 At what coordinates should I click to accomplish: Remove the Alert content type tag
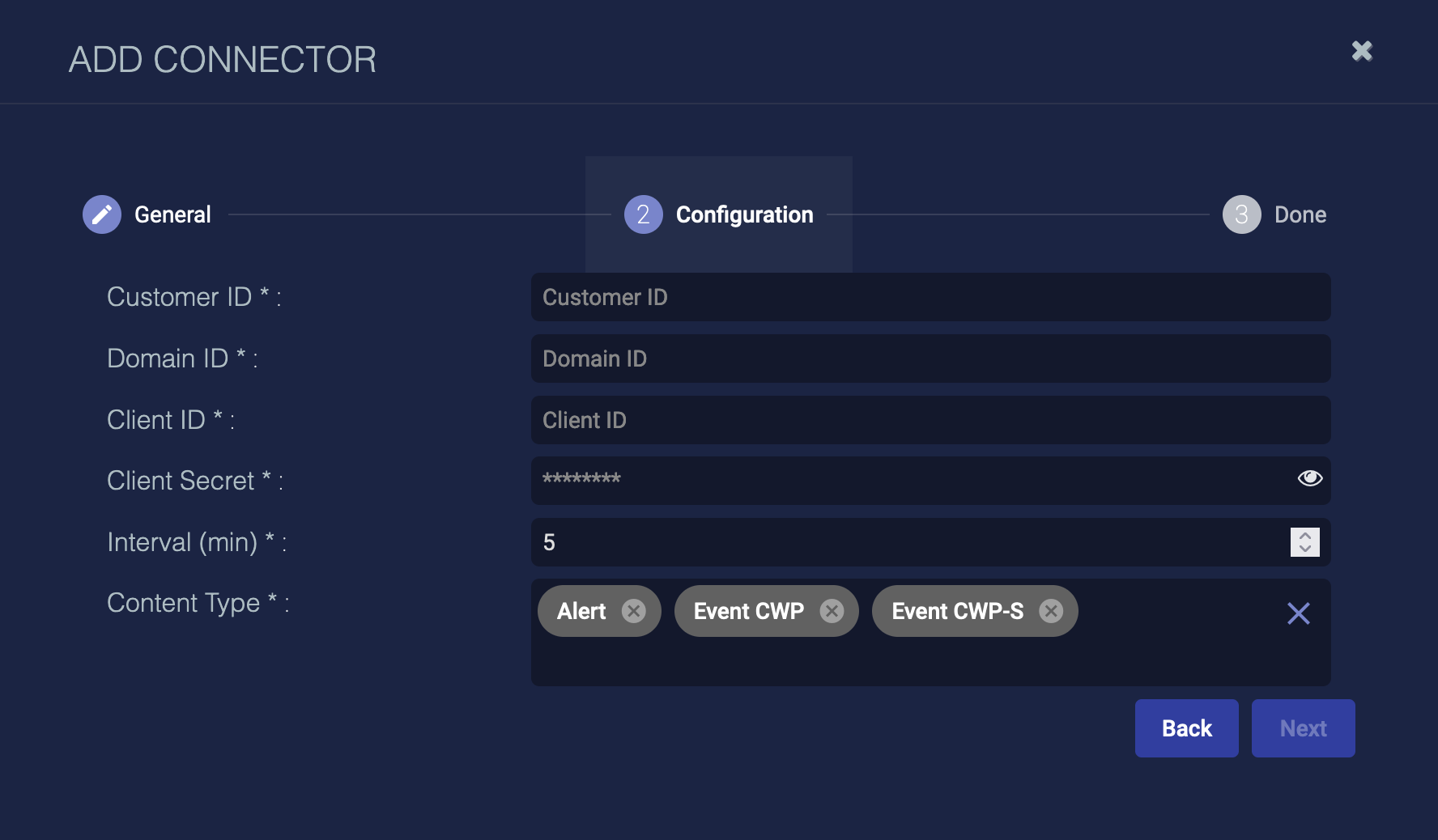[x=634, y=611]
